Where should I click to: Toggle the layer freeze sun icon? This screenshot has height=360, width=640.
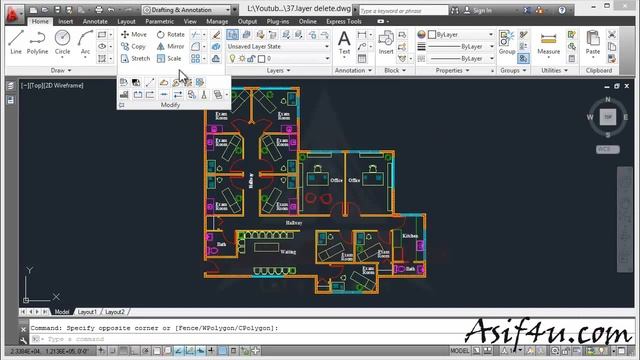click(242, 59)
